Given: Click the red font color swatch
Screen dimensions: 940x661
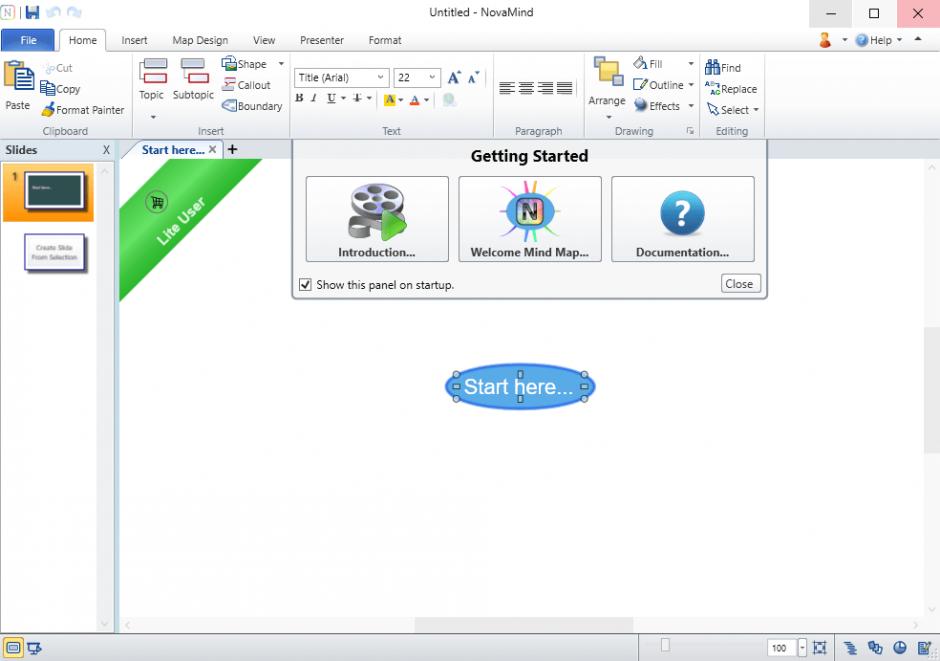Looking at the screenshot, I should coord(414,99).
